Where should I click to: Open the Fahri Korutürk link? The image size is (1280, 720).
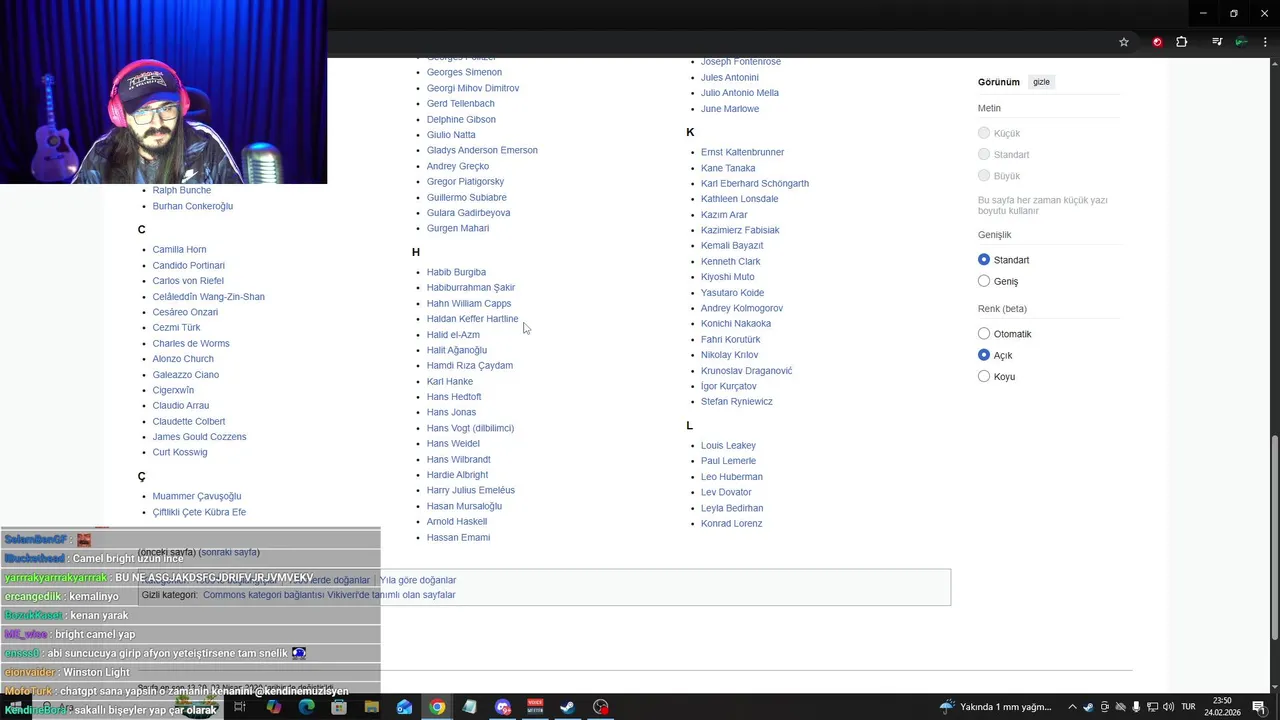tap(731, 339)
